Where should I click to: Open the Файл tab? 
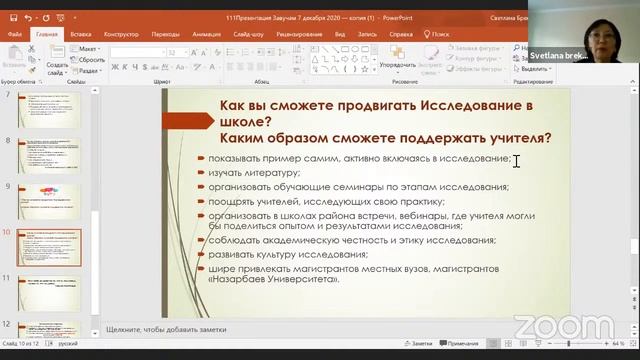[15, 34]
